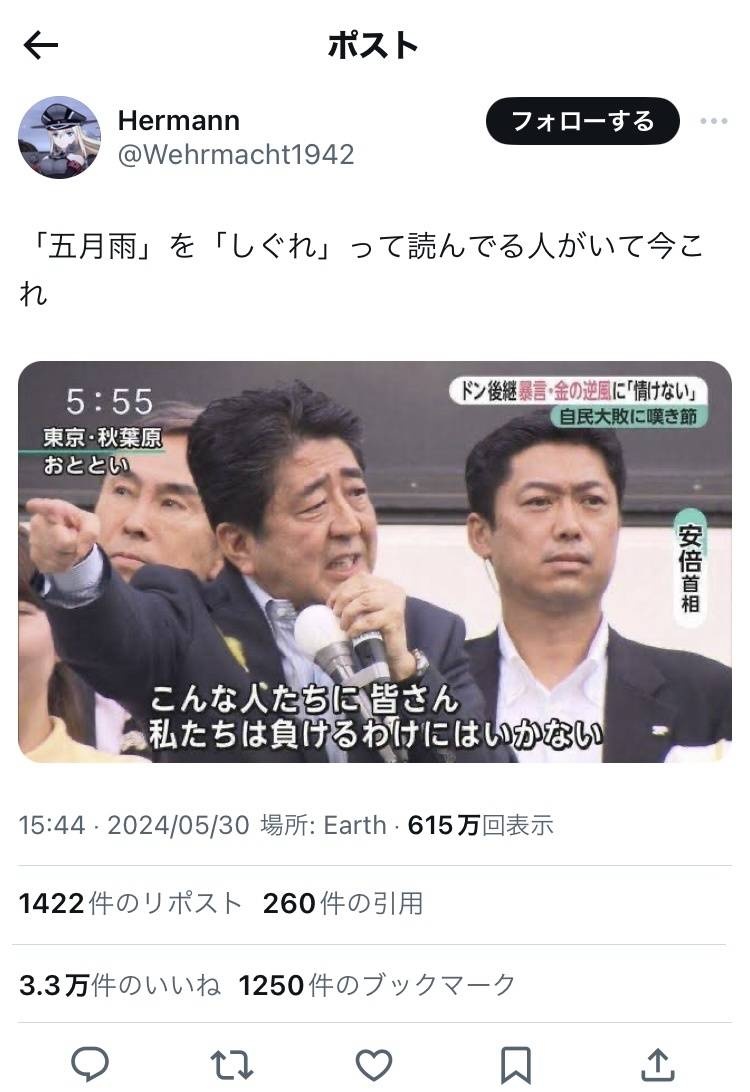Bookmark the post with bookmark icon
Screen dimensions: 750x1092
click(516, 1065)
